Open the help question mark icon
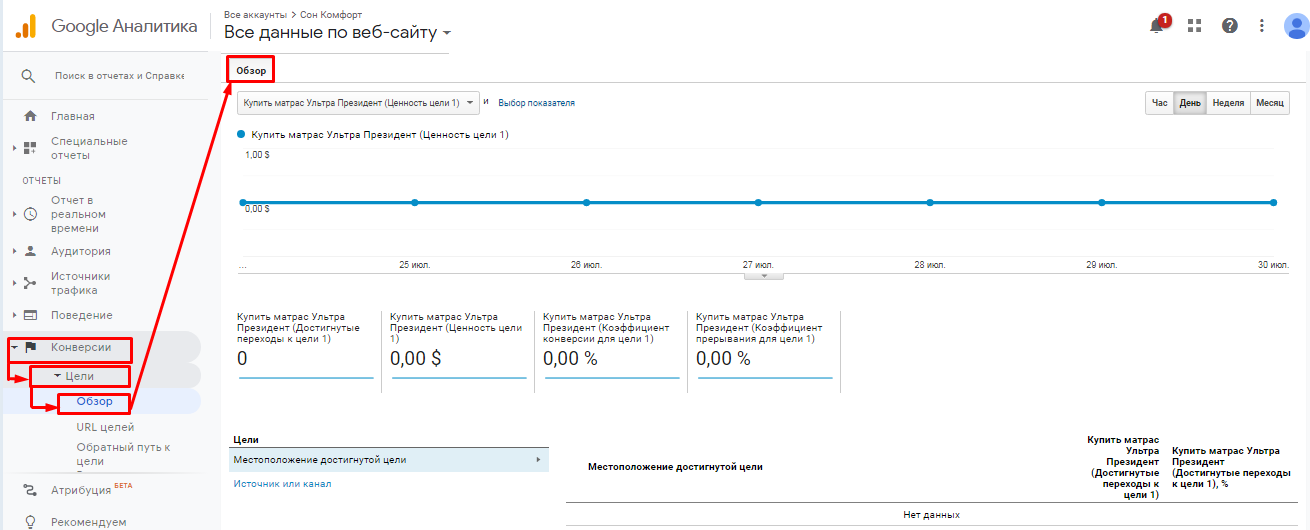Viewport: 1310px width, 530px height. [x=1229, y=26]
